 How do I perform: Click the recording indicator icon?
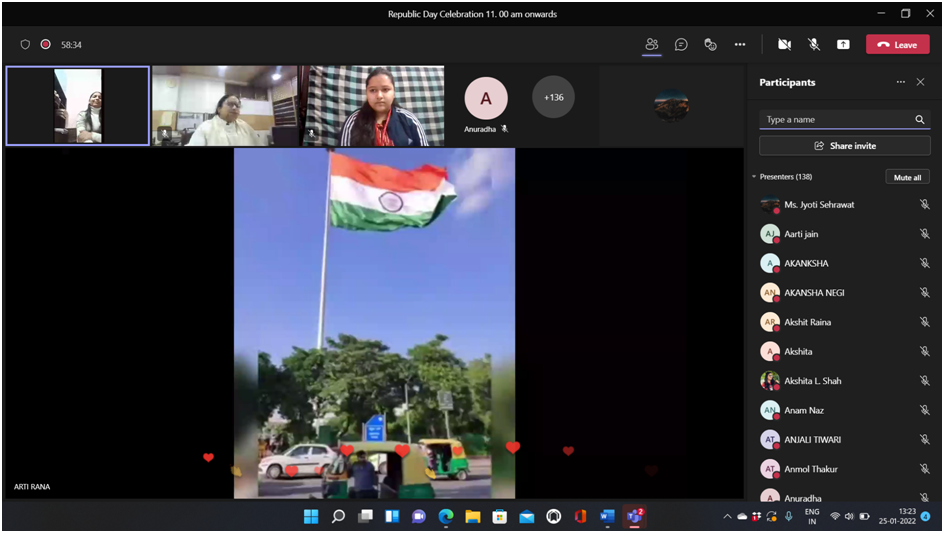point(45,44)
